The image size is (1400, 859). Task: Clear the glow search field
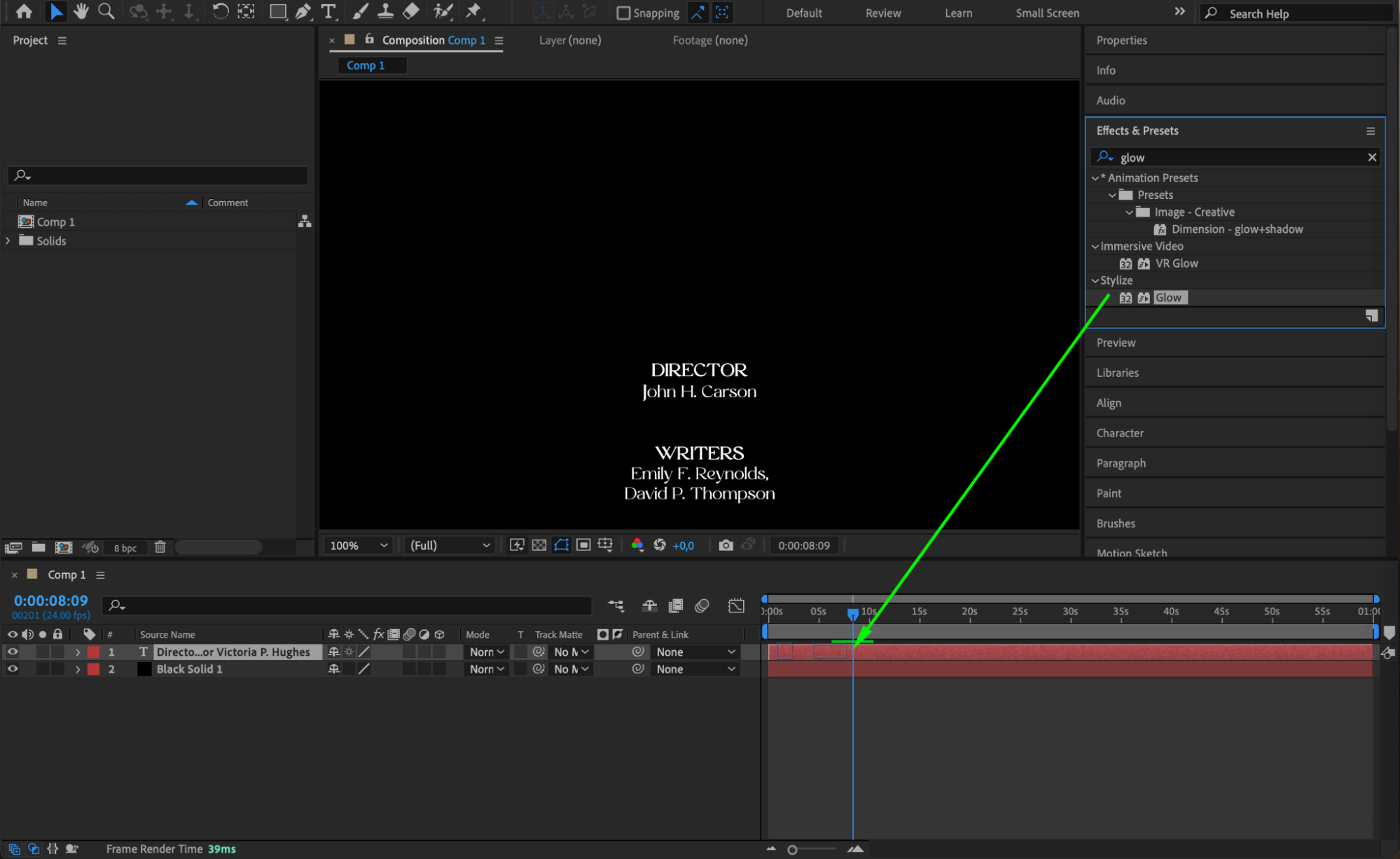1371,158
